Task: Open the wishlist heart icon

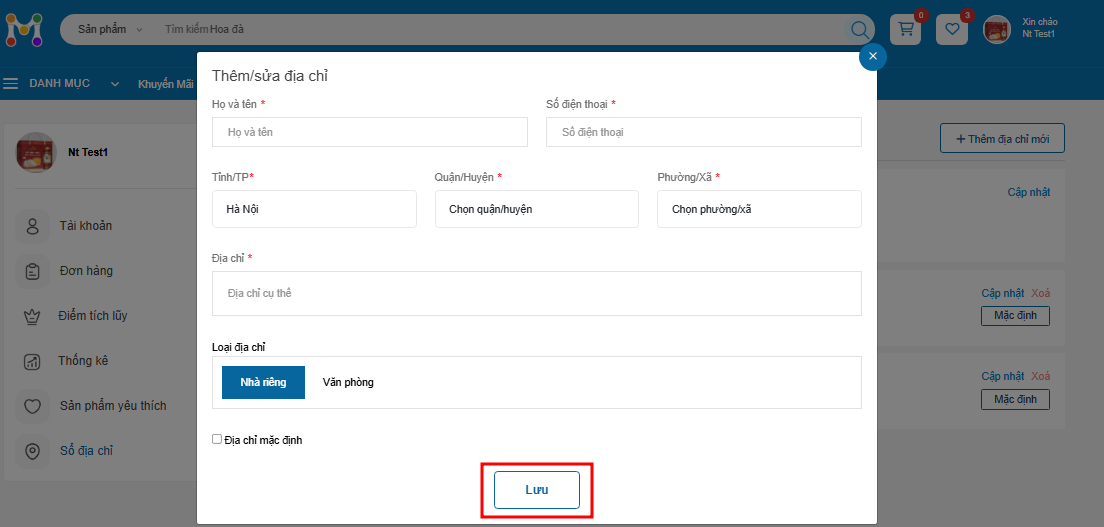Action: point(951,30)
